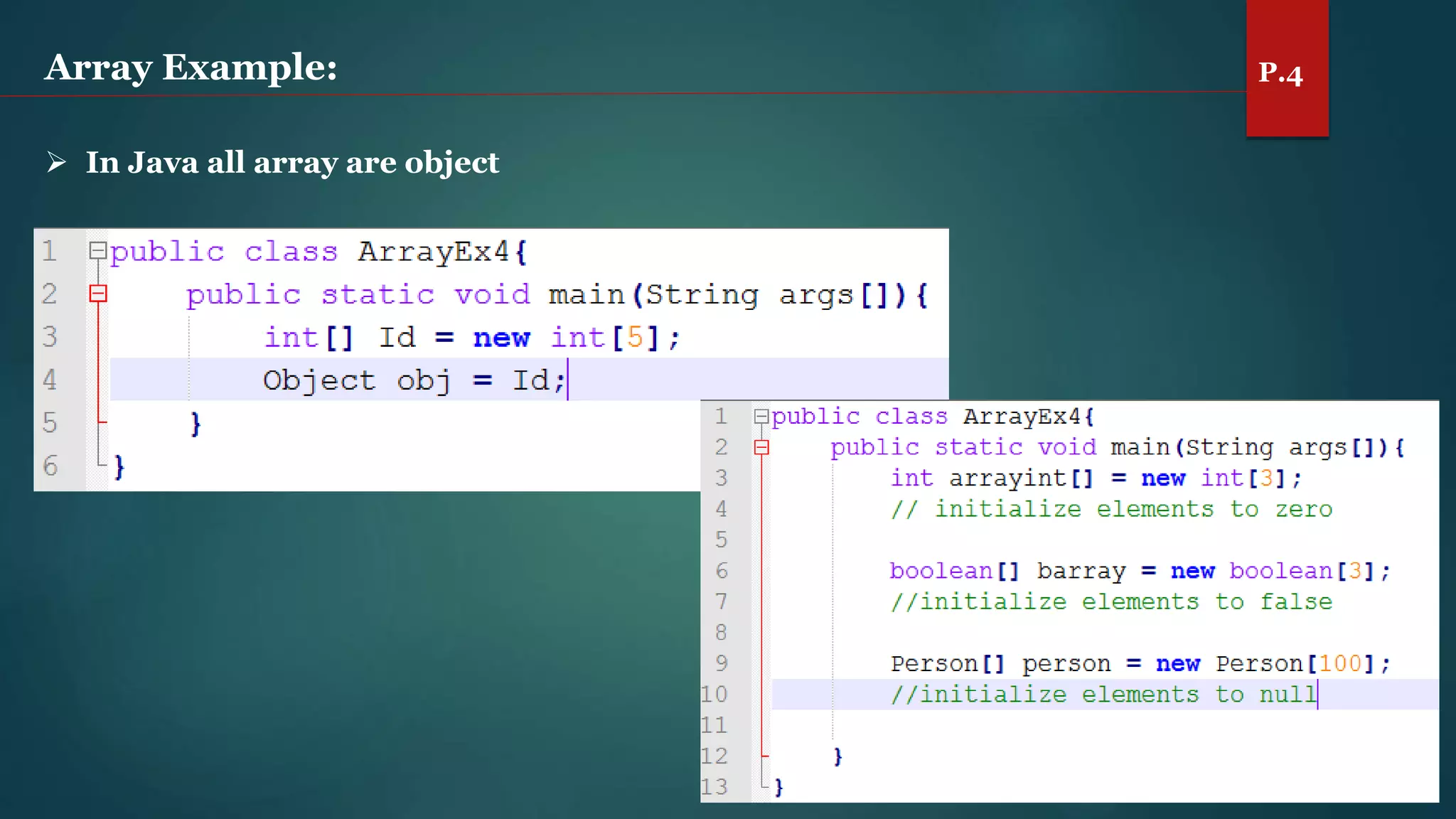1456x819 pixels.
Task: Click 'int[] Id = new int[5];' line
Action: [472, 338]
